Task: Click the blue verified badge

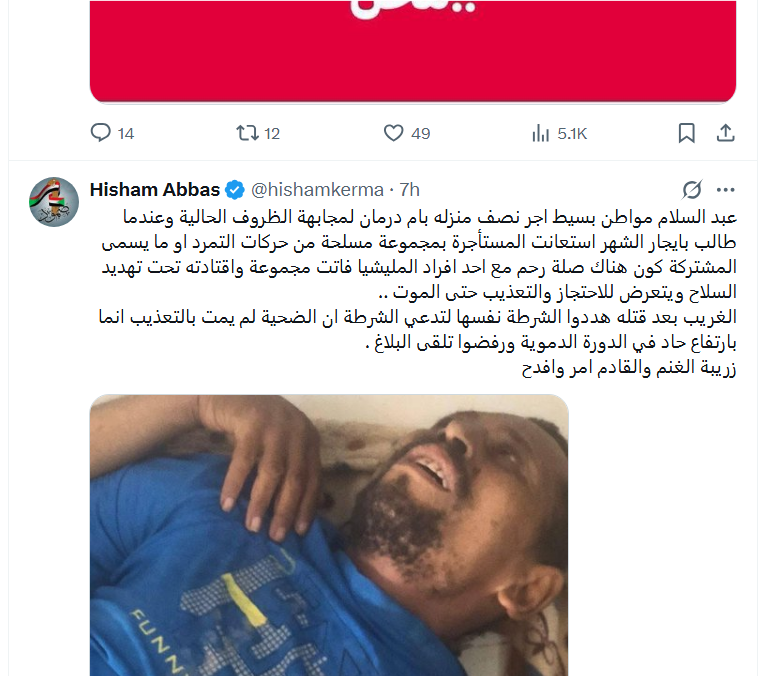Action: (235, 190)
